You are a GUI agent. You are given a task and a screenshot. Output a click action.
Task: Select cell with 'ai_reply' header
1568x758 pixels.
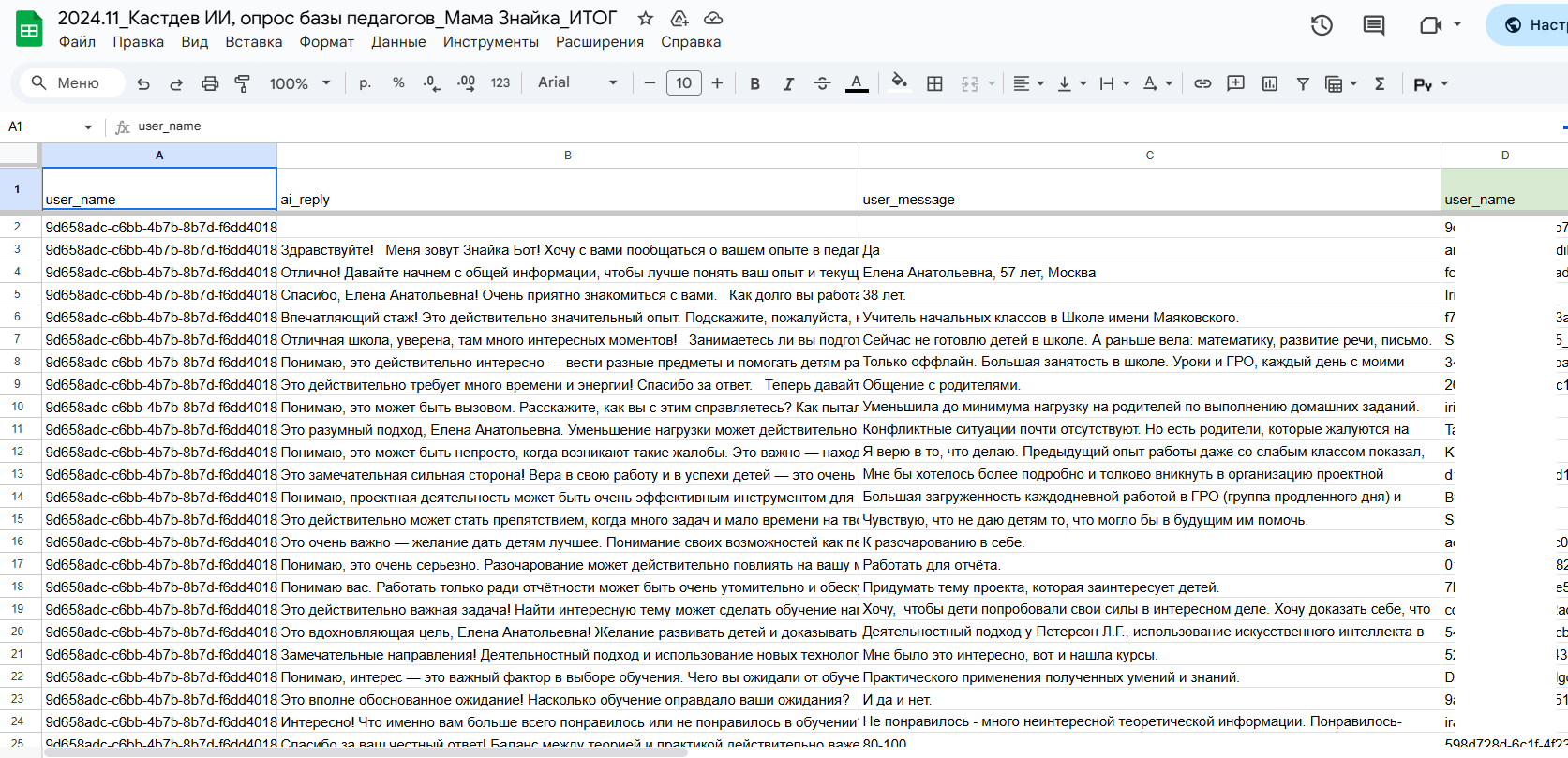(568, 189)
